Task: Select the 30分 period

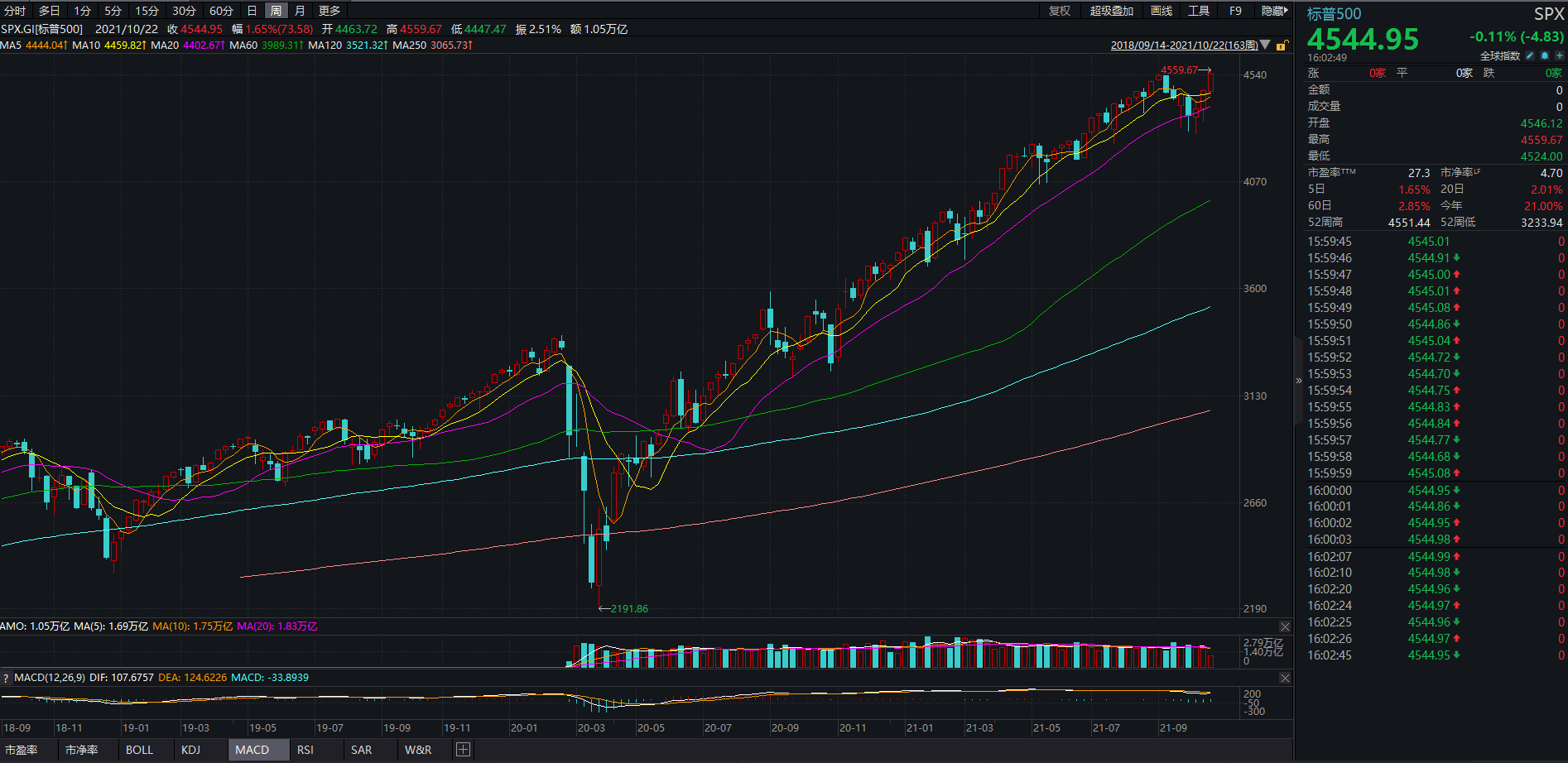Action: point(184,11)
